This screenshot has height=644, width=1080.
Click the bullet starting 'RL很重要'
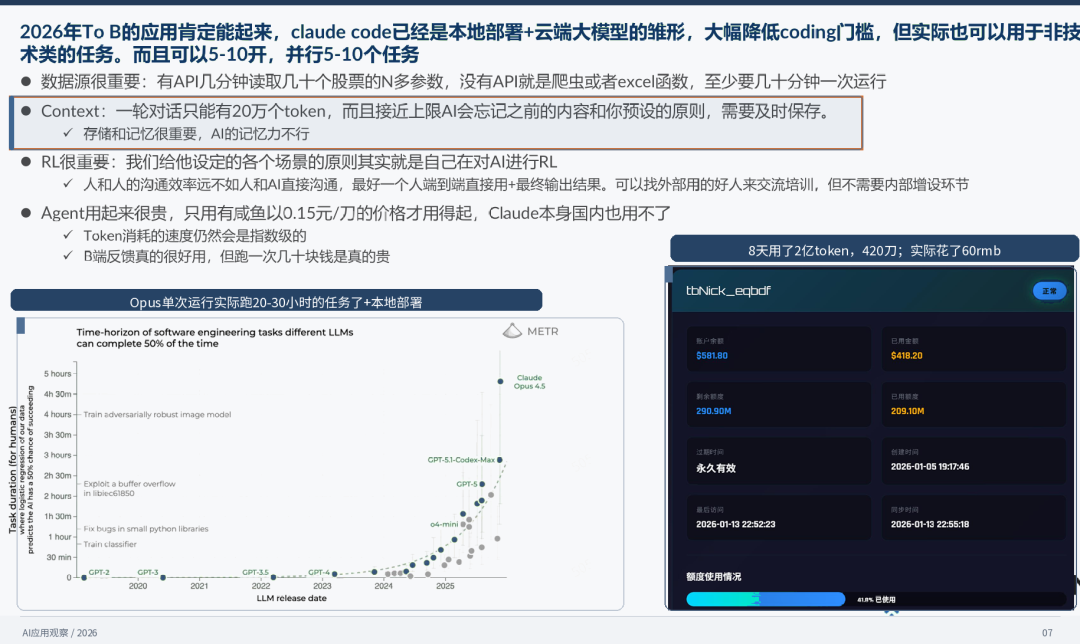pyautogui.click(x=299, y=163)
